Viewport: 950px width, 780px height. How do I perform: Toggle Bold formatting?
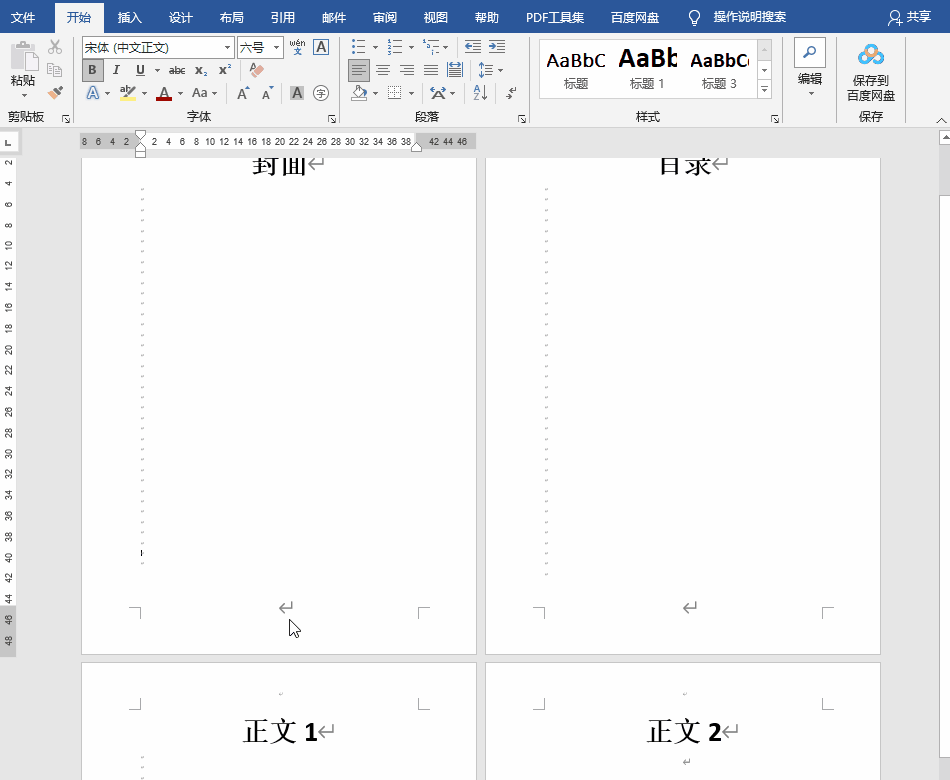(92, 70)
